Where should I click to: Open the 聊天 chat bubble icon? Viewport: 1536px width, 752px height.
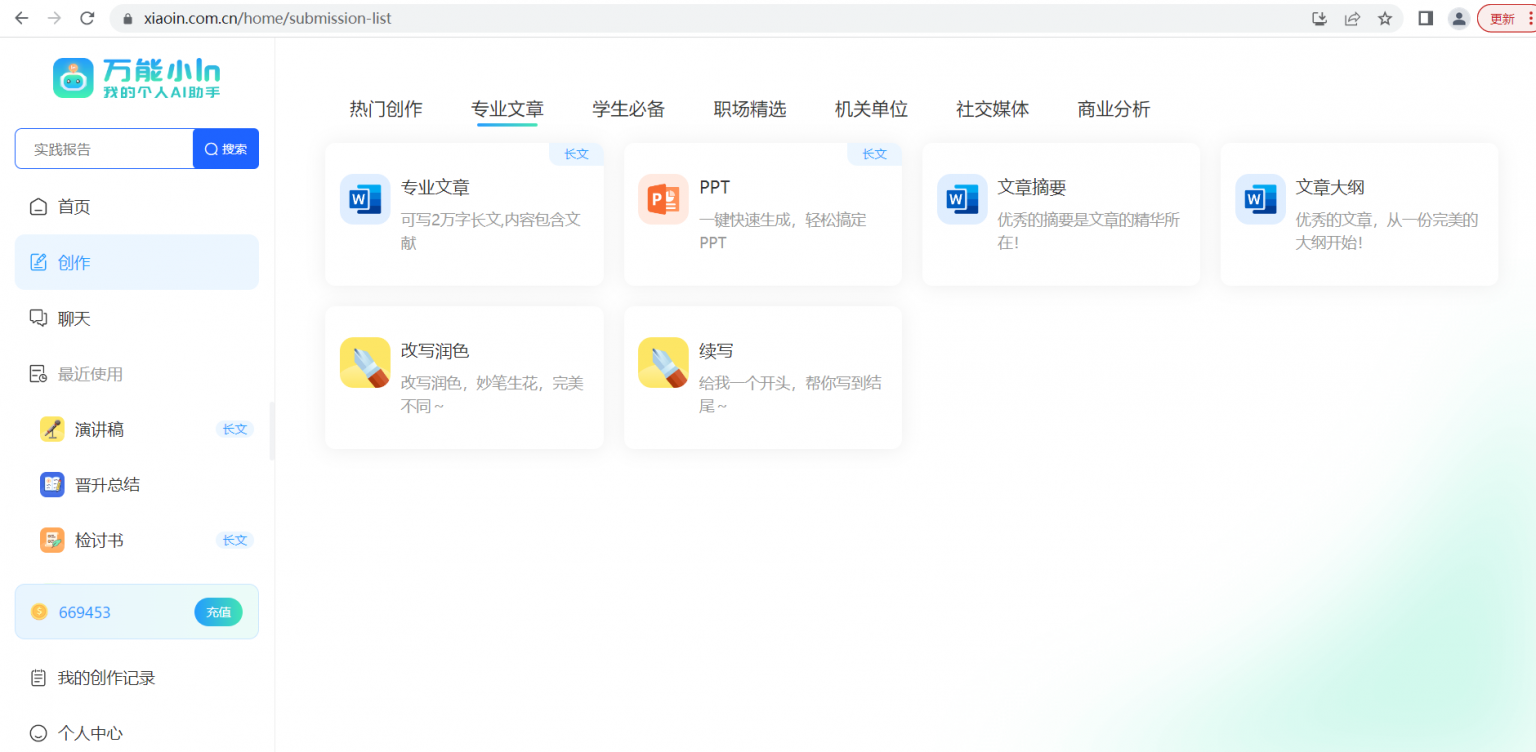[x=38, y=318]
